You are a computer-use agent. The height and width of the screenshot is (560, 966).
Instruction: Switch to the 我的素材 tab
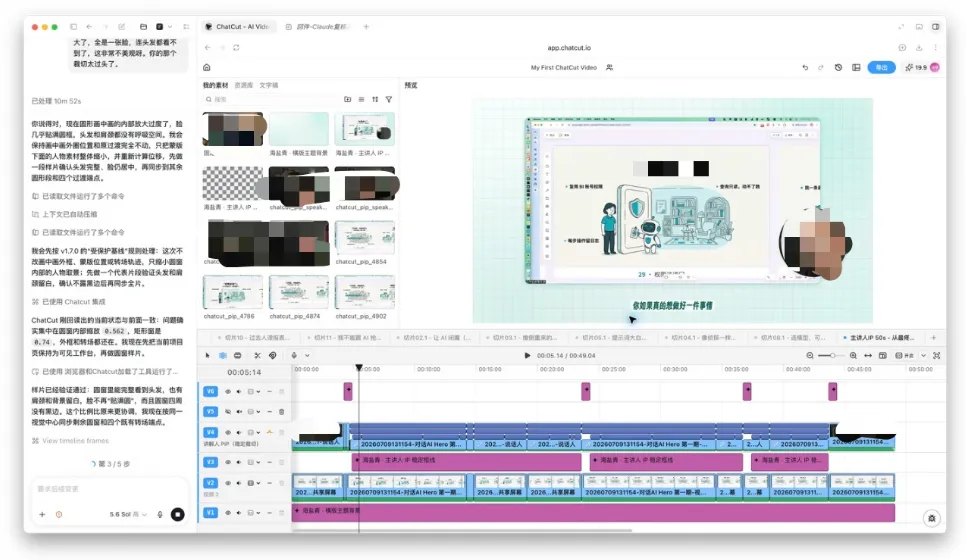tap(215, 85)
